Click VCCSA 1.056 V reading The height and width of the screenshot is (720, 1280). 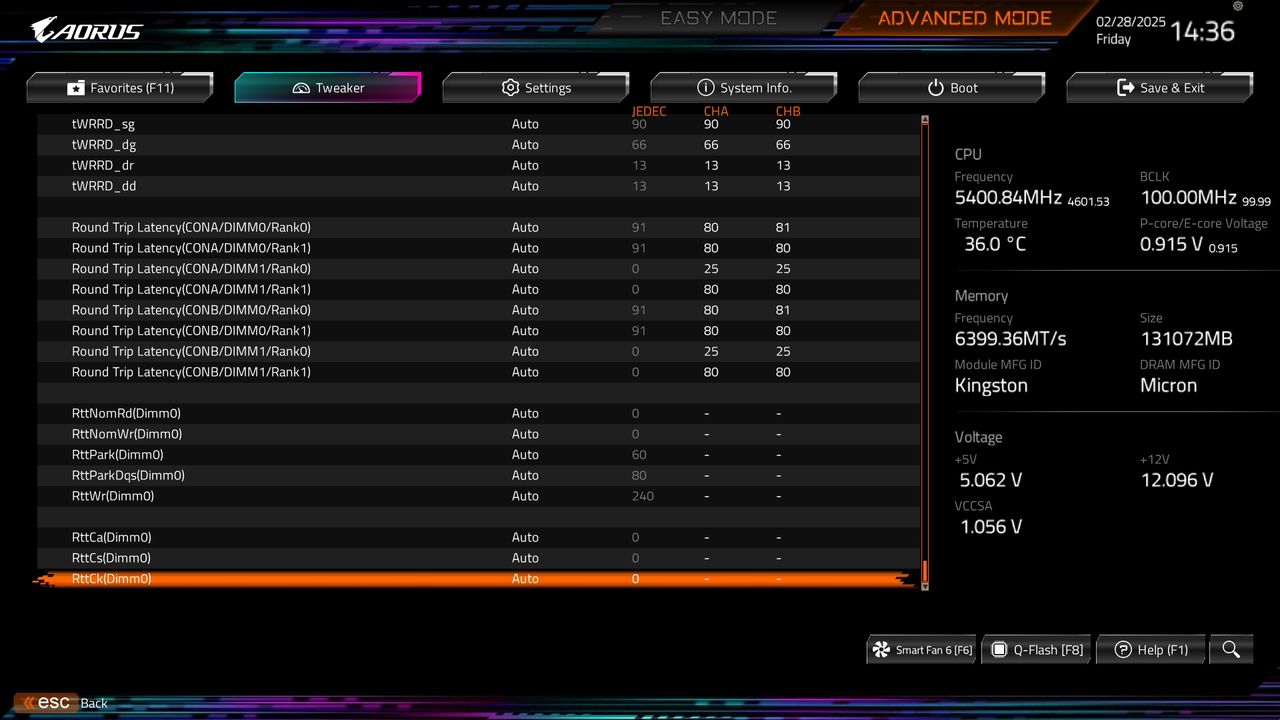tap(991, 527)
